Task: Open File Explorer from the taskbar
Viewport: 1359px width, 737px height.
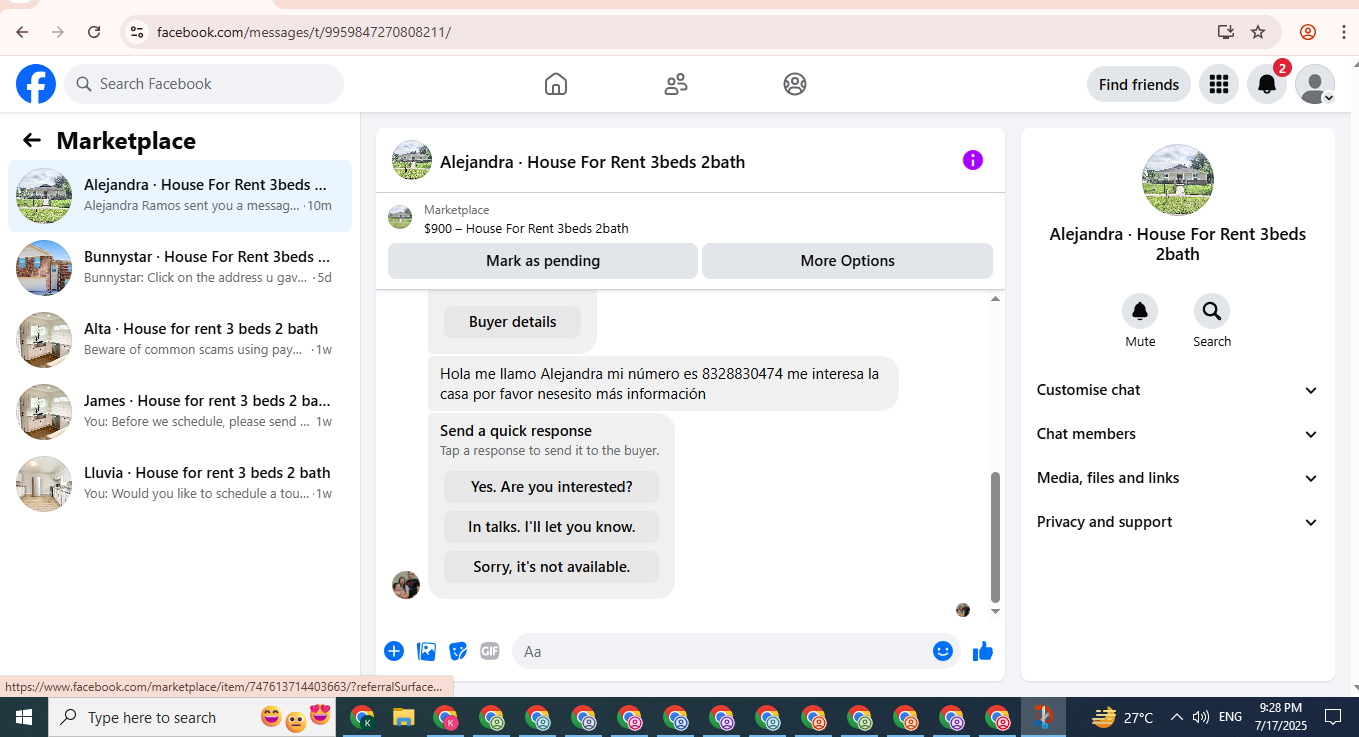Action: coord(403,717)
